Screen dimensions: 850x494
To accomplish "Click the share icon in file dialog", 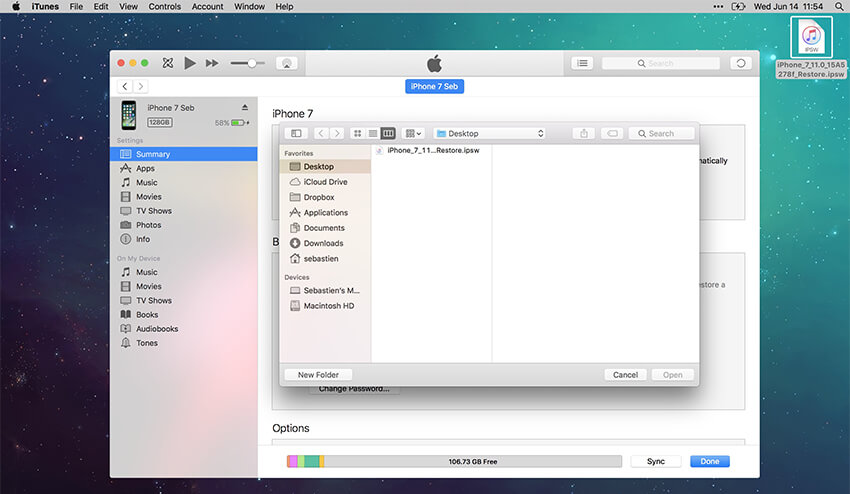I will pos(584,133).
